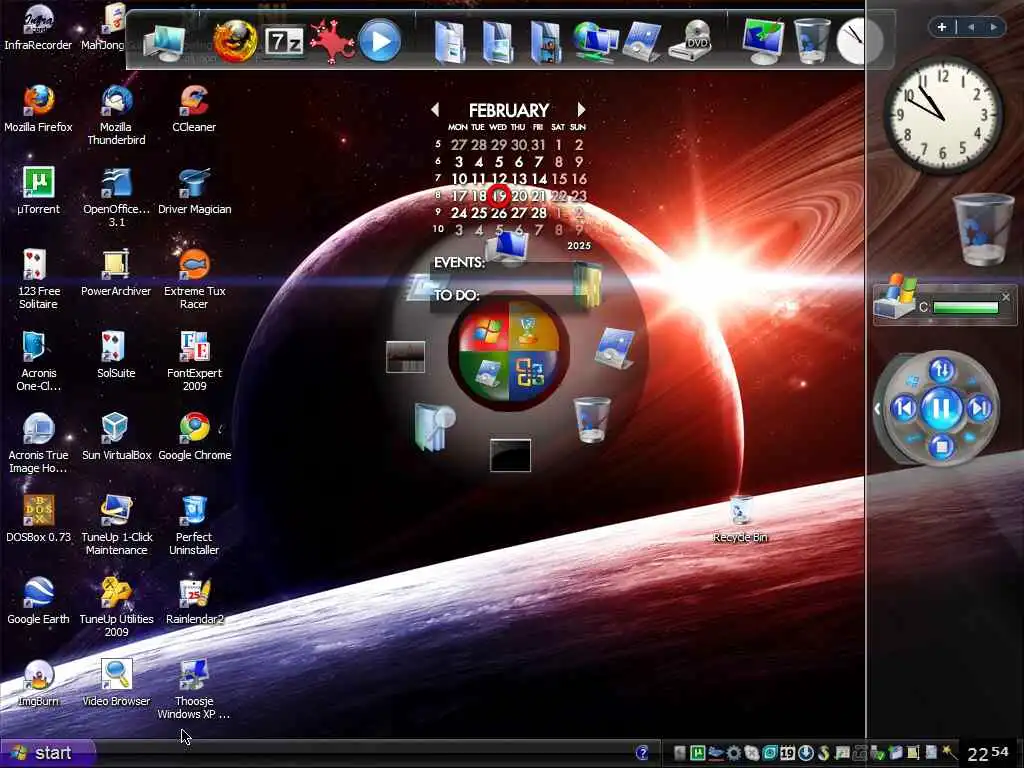This screenshot has height=768, width=1024.
Task: Launch Mozilla Firefox desktop shortcut
Action: coord(38,108)
